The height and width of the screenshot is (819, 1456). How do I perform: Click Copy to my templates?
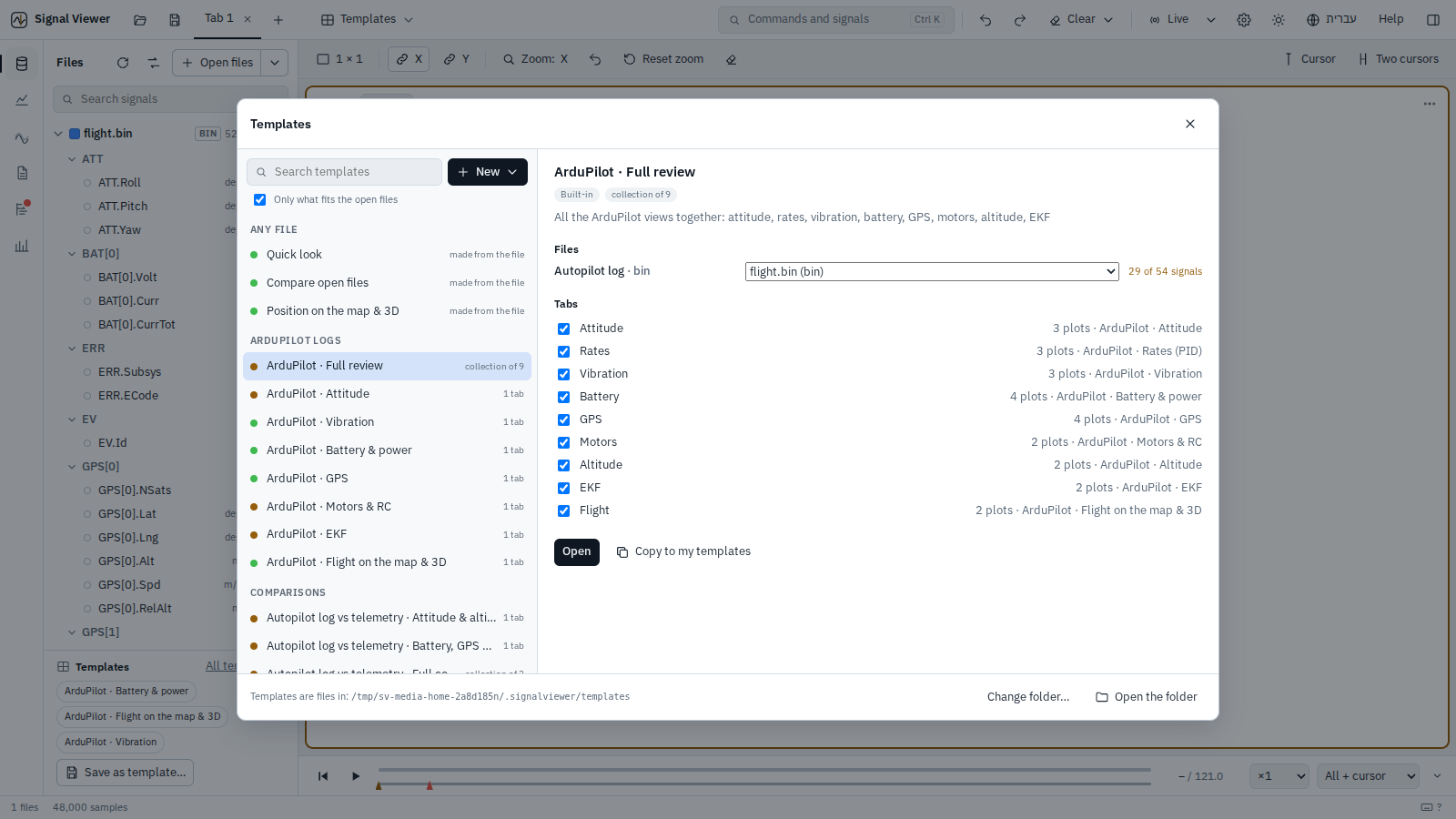point(683,551)
